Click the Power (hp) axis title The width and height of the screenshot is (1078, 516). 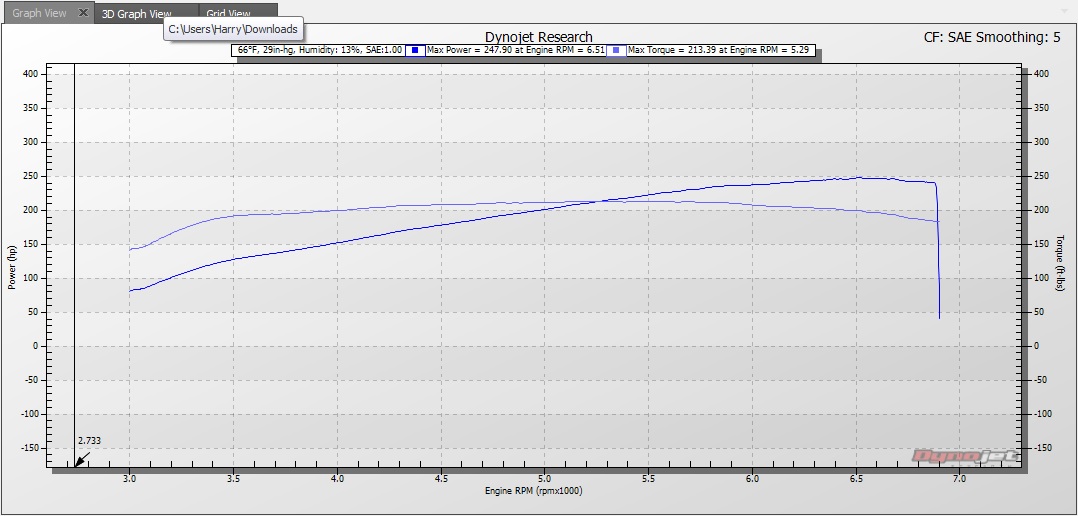click(x=12, y=268)
